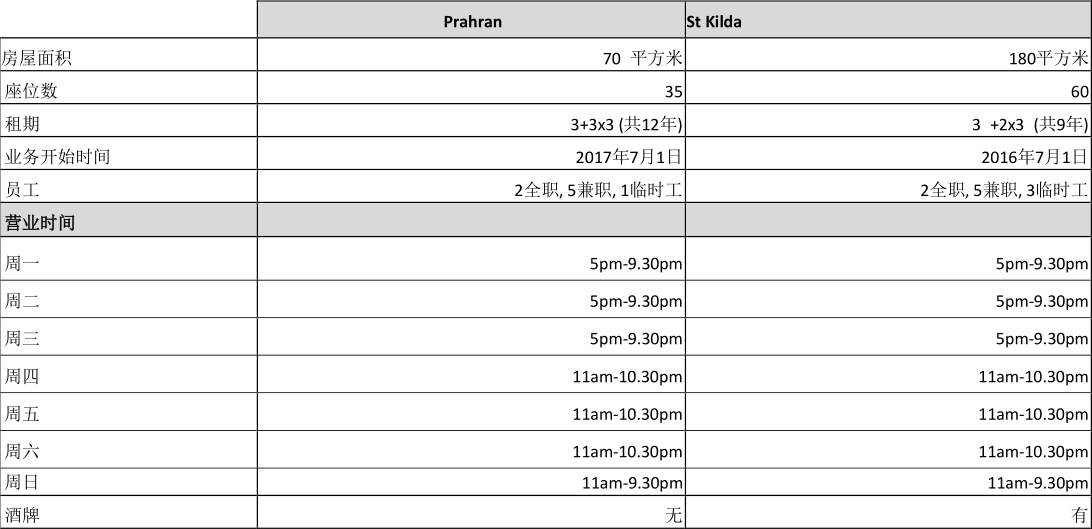This screenshot has height=529, width=1092.
Task: Select the 周四 row label
Action: (22, 377)
